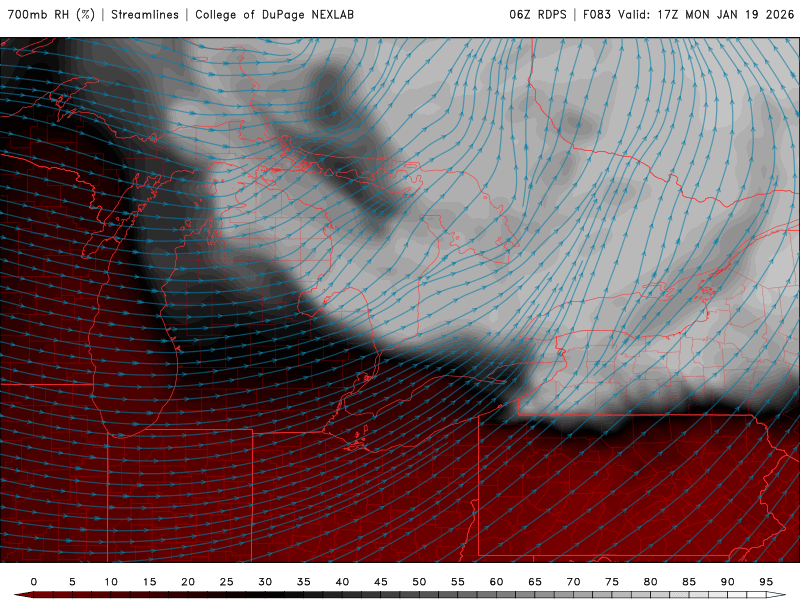Click the colorbar label "60"
The image size is (800, 600).
(496, 582)
